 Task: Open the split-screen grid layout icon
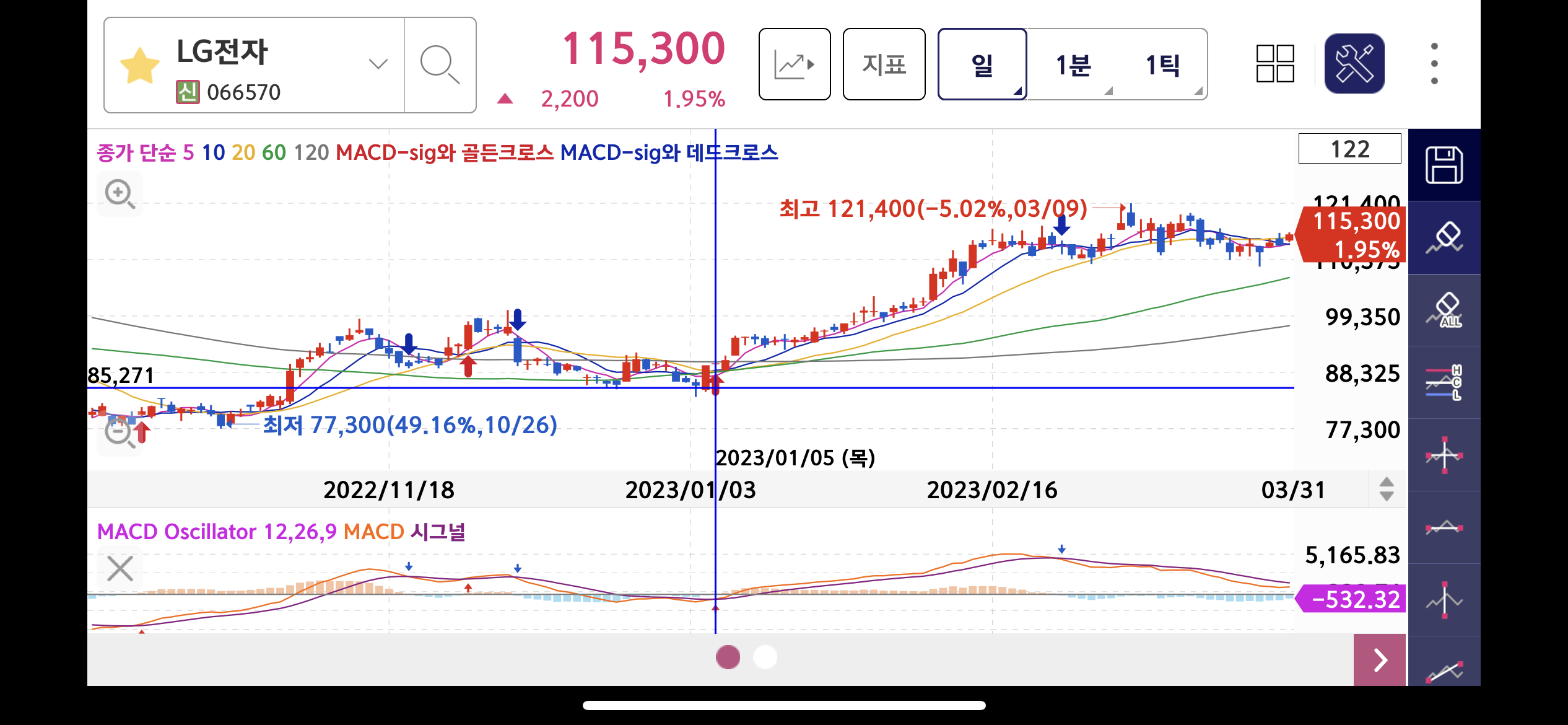tap(1275, 63)
